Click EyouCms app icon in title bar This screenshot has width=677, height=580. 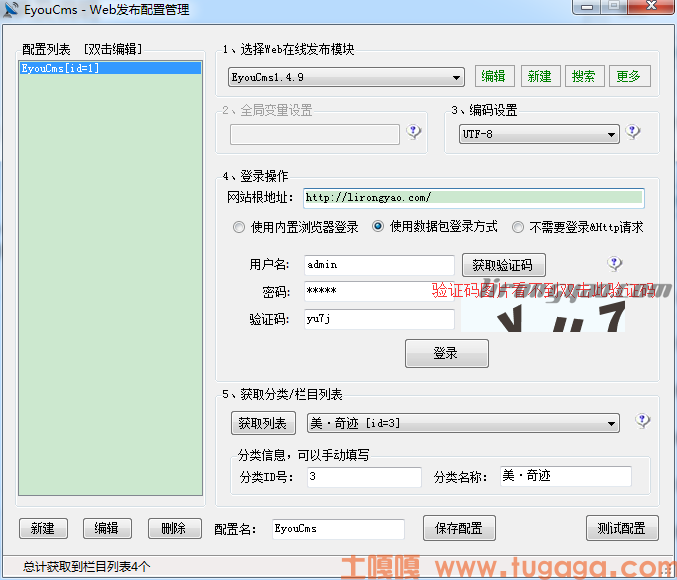10,10
